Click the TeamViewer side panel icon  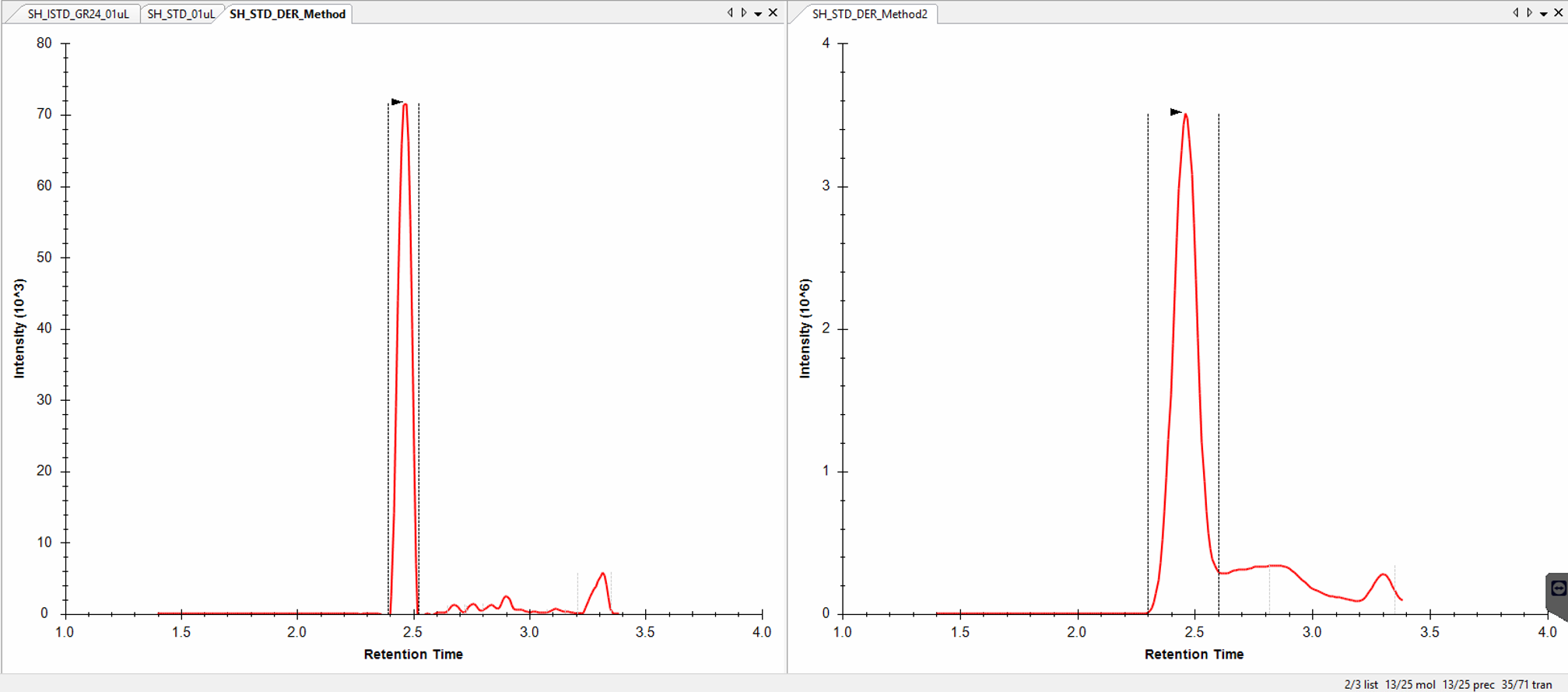pos(1558,588)
